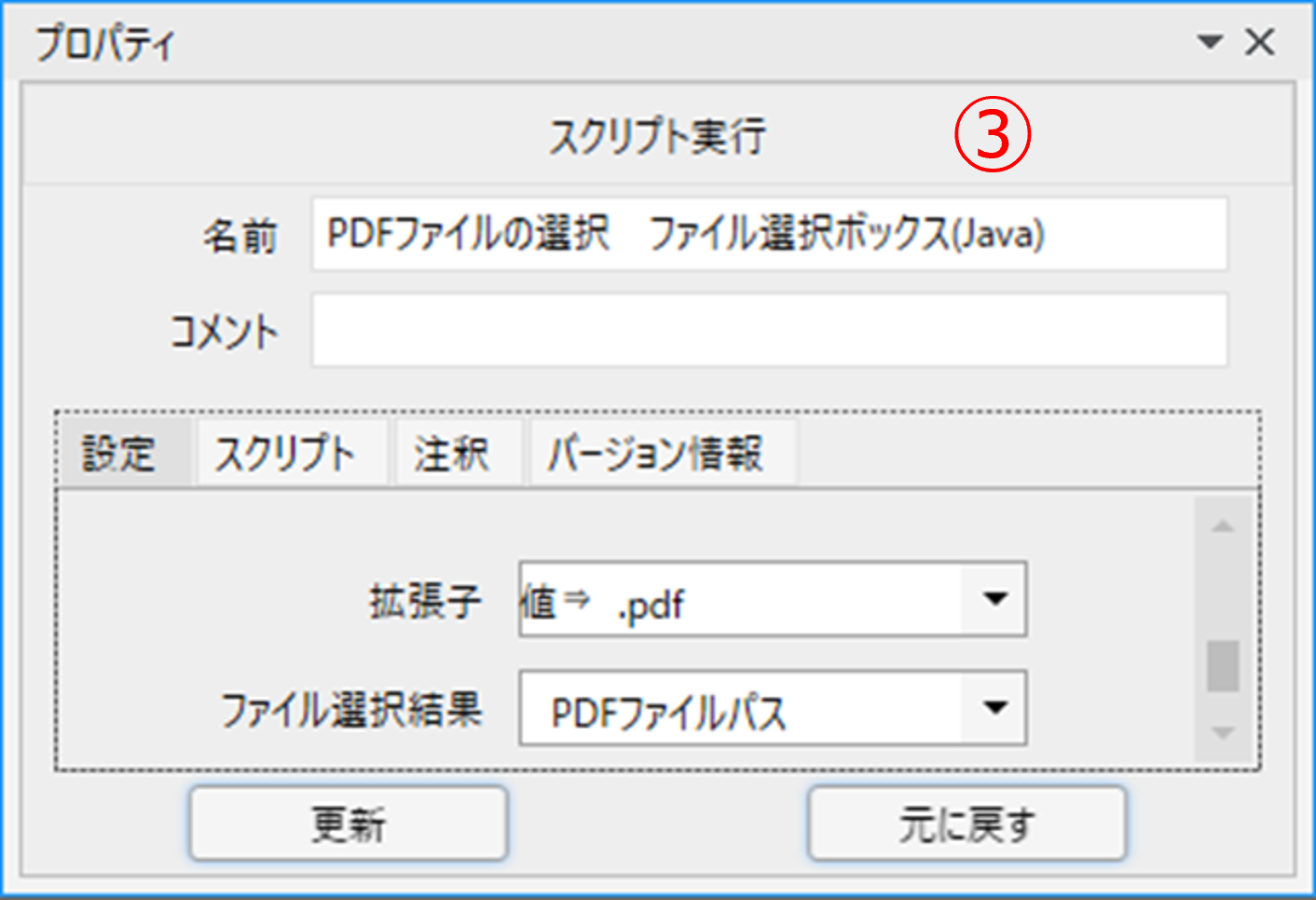
Task: Expand the 拡張子 dropdown arrow
Action: tap(995, 599)
